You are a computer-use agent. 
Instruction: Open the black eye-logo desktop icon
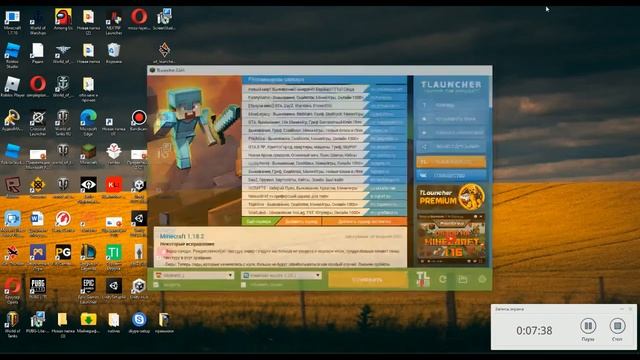[x=88, y=189]
